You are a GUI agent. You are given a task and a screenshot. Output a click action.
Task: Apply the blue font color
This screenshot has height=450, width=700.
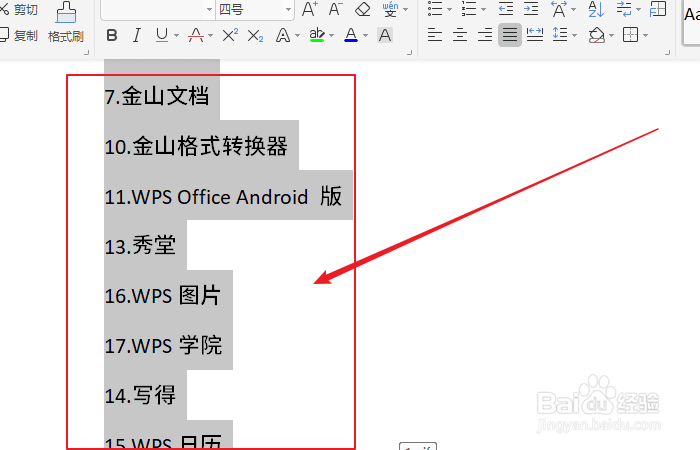351,35
